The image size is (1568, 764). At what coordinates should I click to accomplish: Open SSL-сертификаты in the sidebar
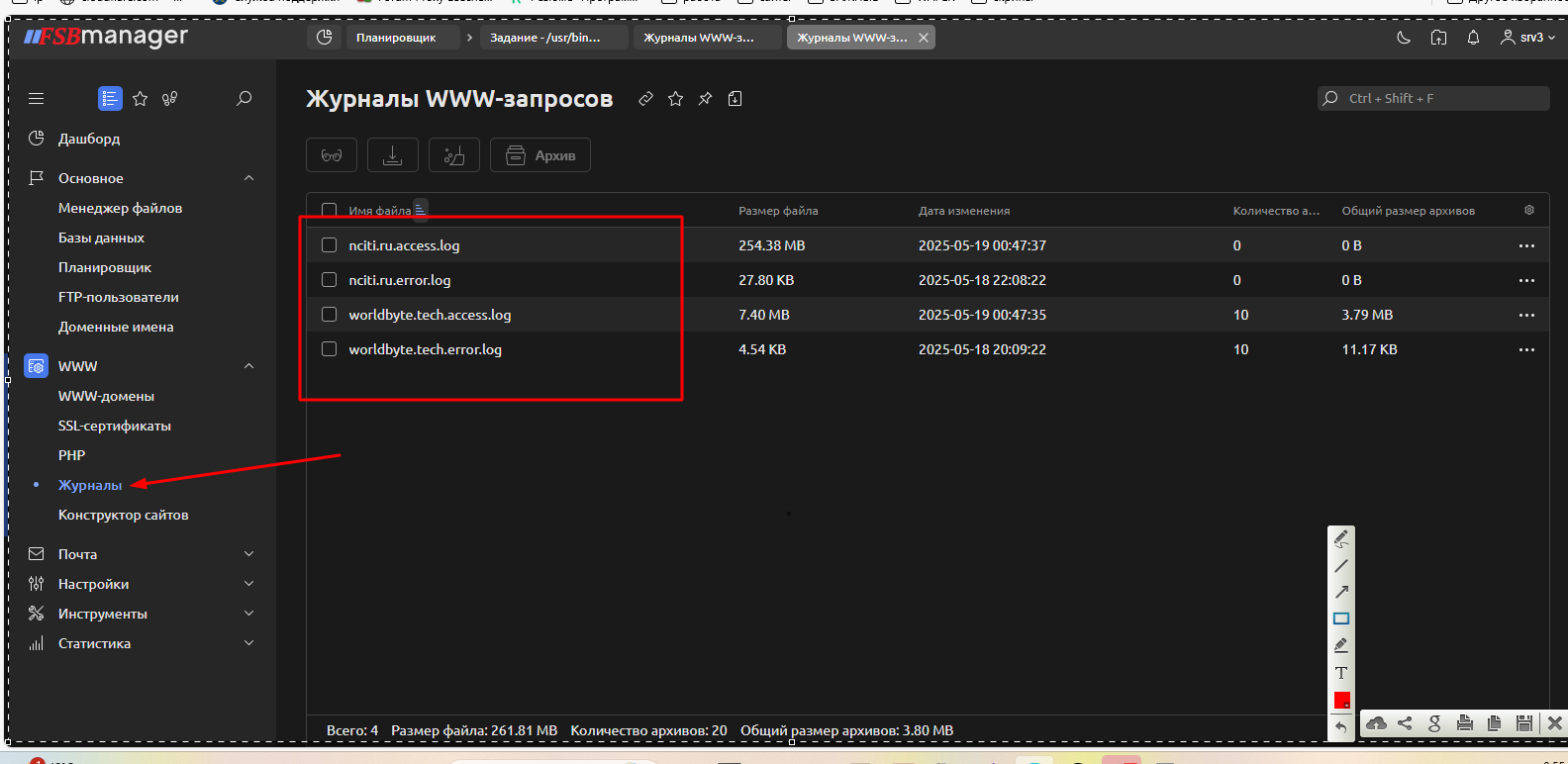pos(115,426)
